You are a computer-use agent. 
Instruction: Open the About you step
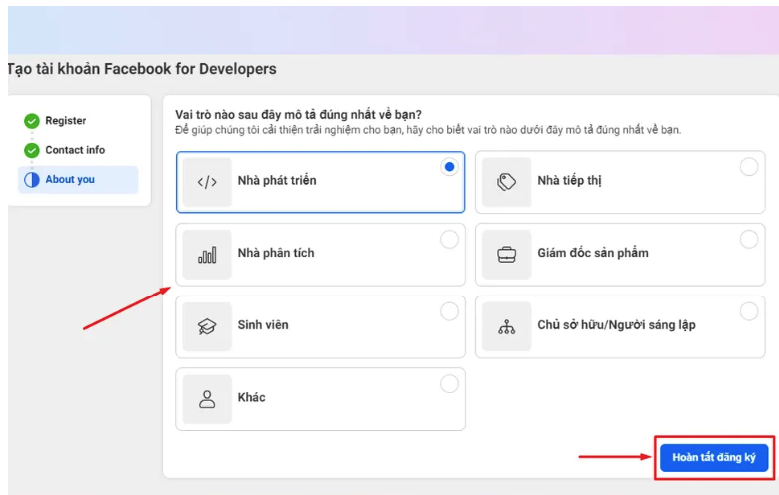[78, 179]
